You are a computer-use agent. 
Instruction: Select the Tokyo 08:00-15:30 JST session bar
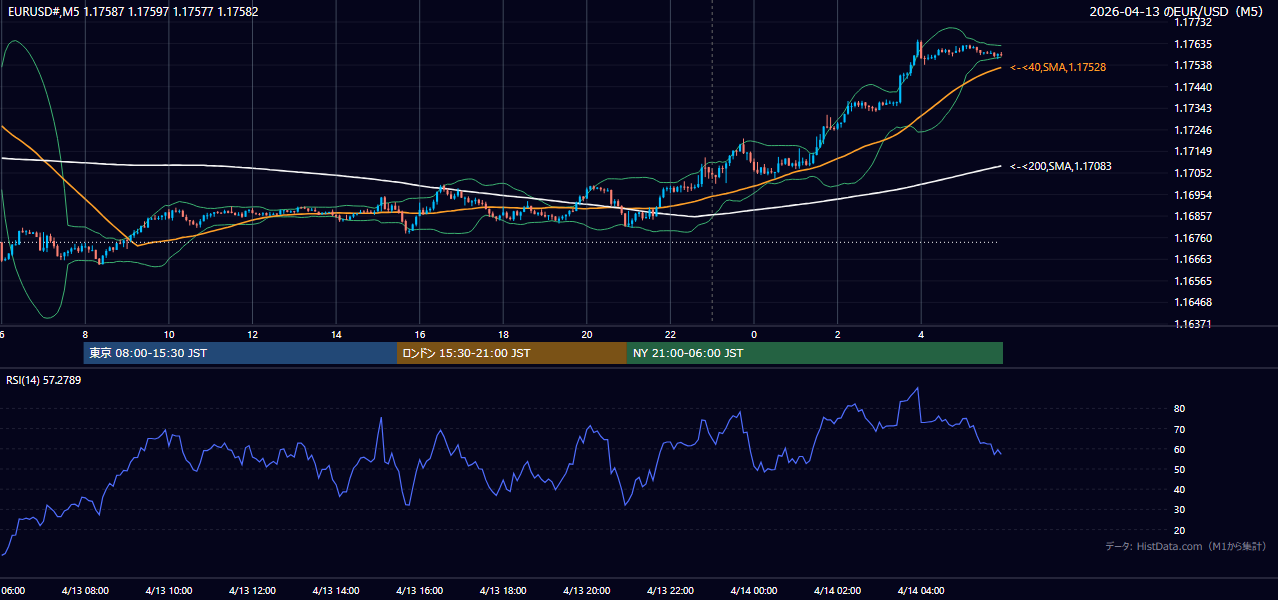(240, 353)
